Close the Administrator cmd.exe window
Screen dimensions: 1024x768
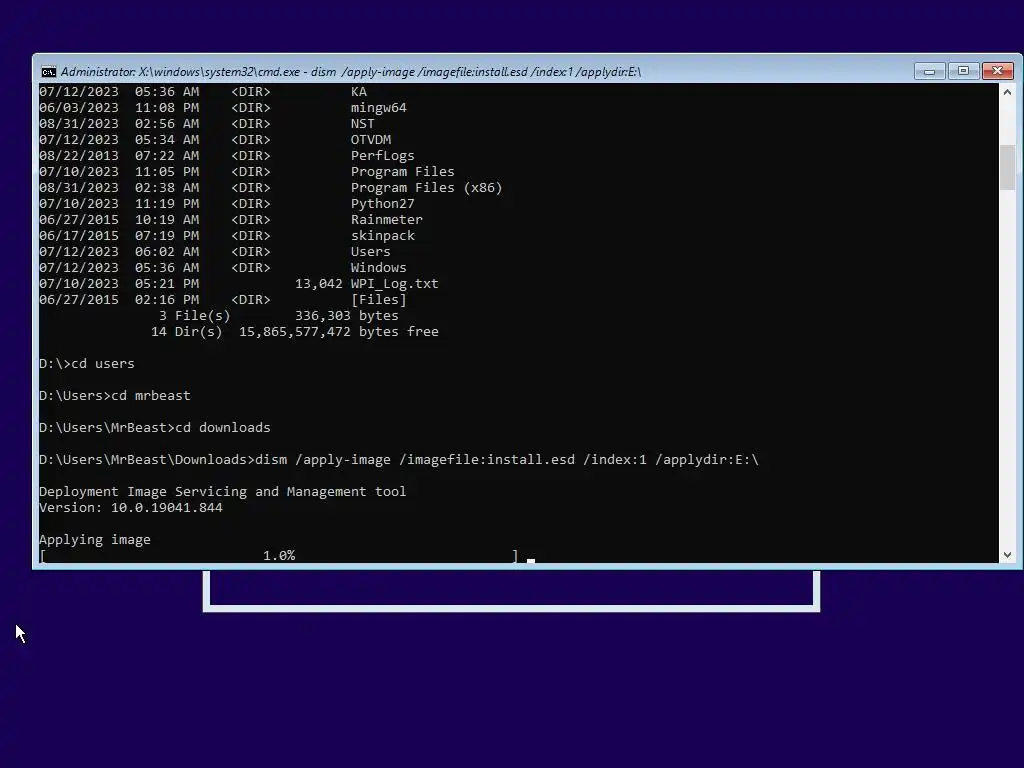997,71
